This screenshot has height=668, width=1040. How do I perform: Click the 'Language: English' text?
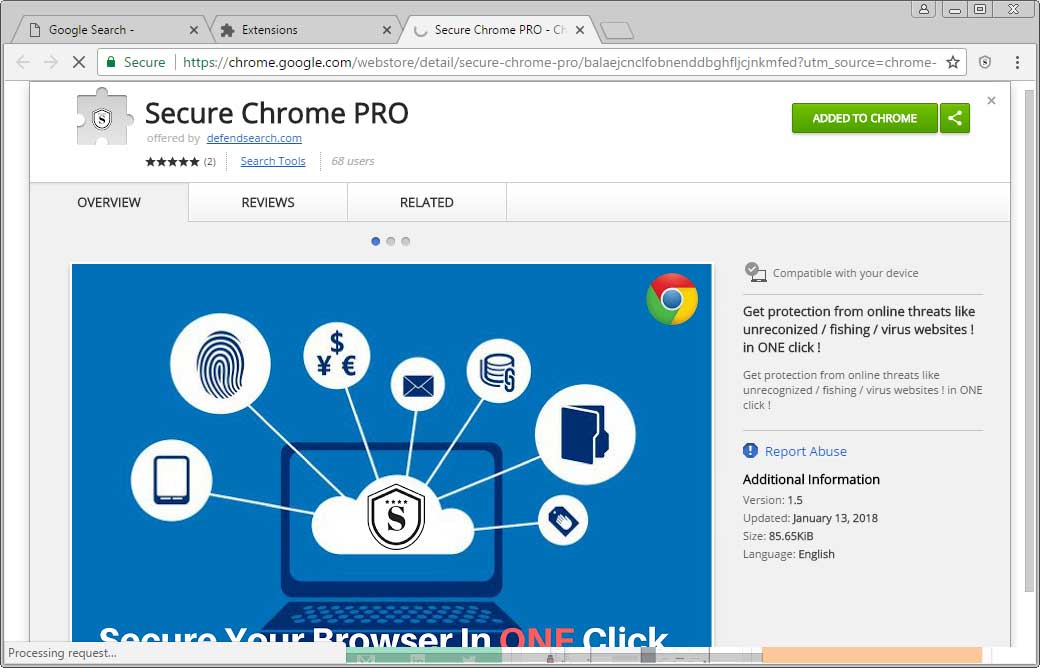(789, 554)
